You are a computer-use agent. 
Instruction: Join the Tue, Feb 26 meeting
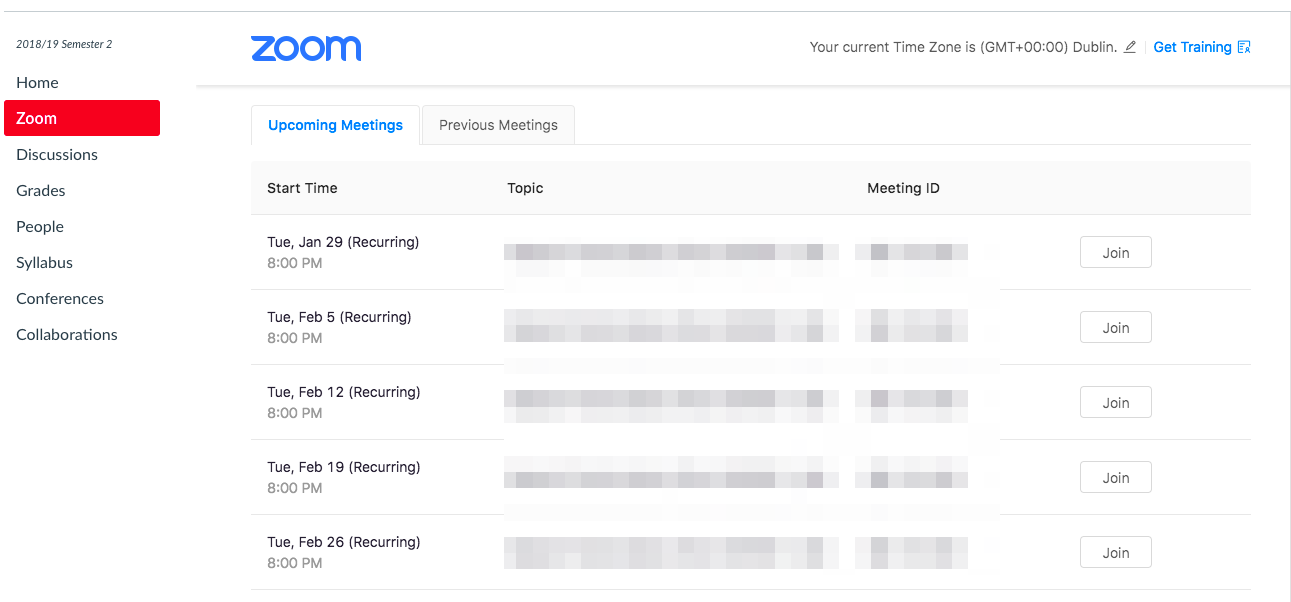pos(1116,553)
